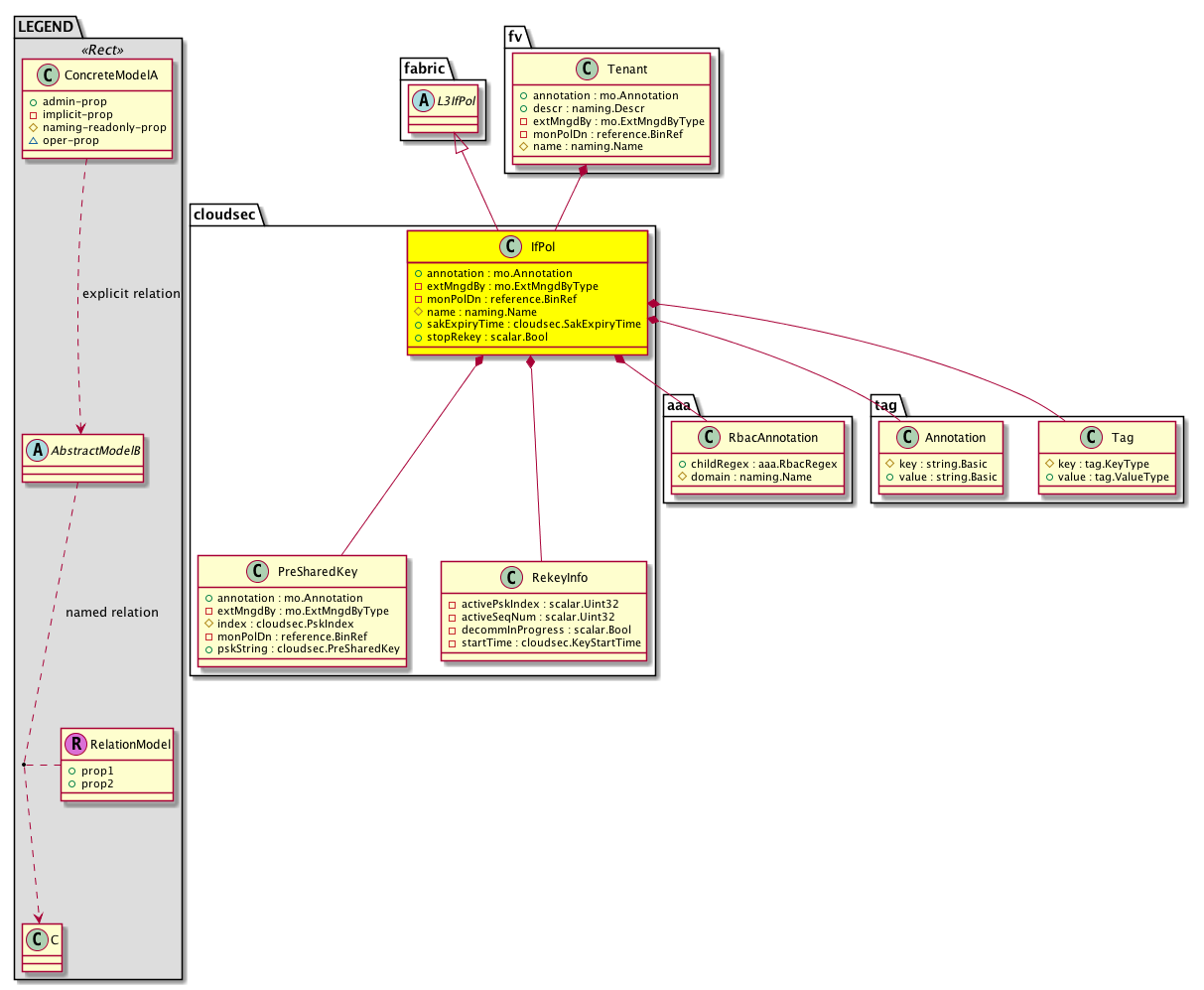Click the RbacAnnotation class icon
The height and width of the screenshot is (990, 1204).
[x=708, y=437]
